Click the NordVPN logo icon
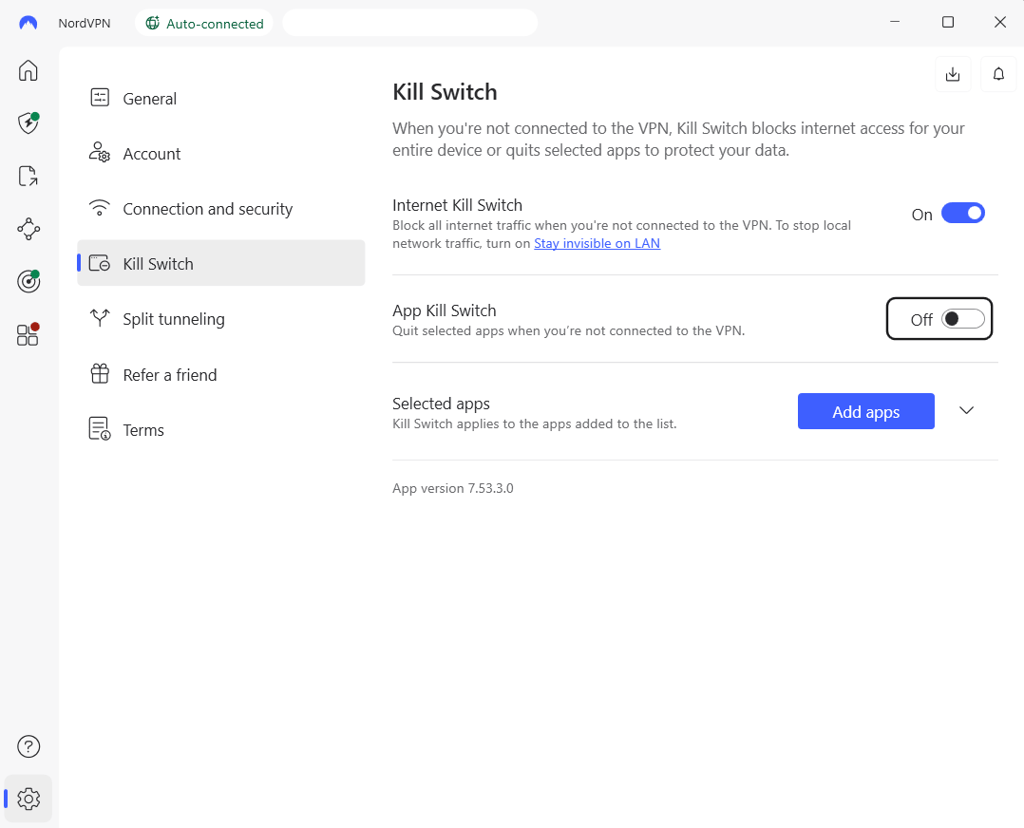The width and height of the screenshot is (1024, 828). coord(28,23)
